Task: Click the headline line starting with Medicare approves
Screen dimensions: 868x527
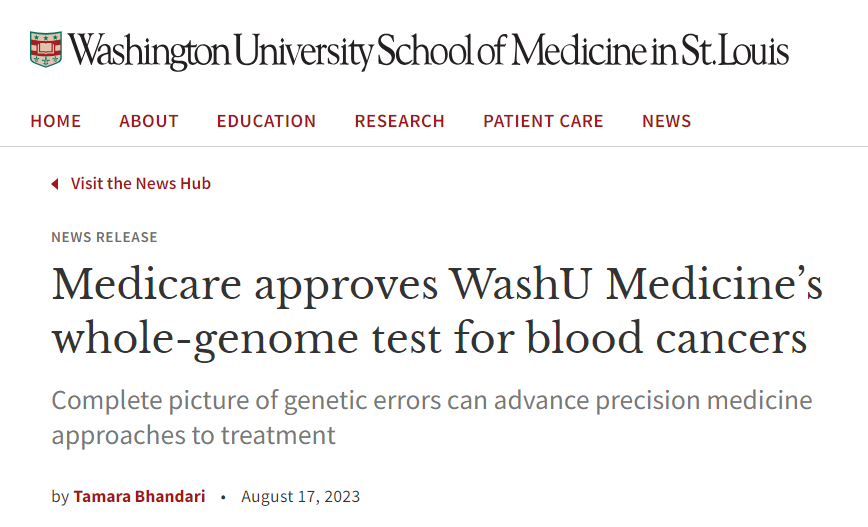Action: point(437,285)
